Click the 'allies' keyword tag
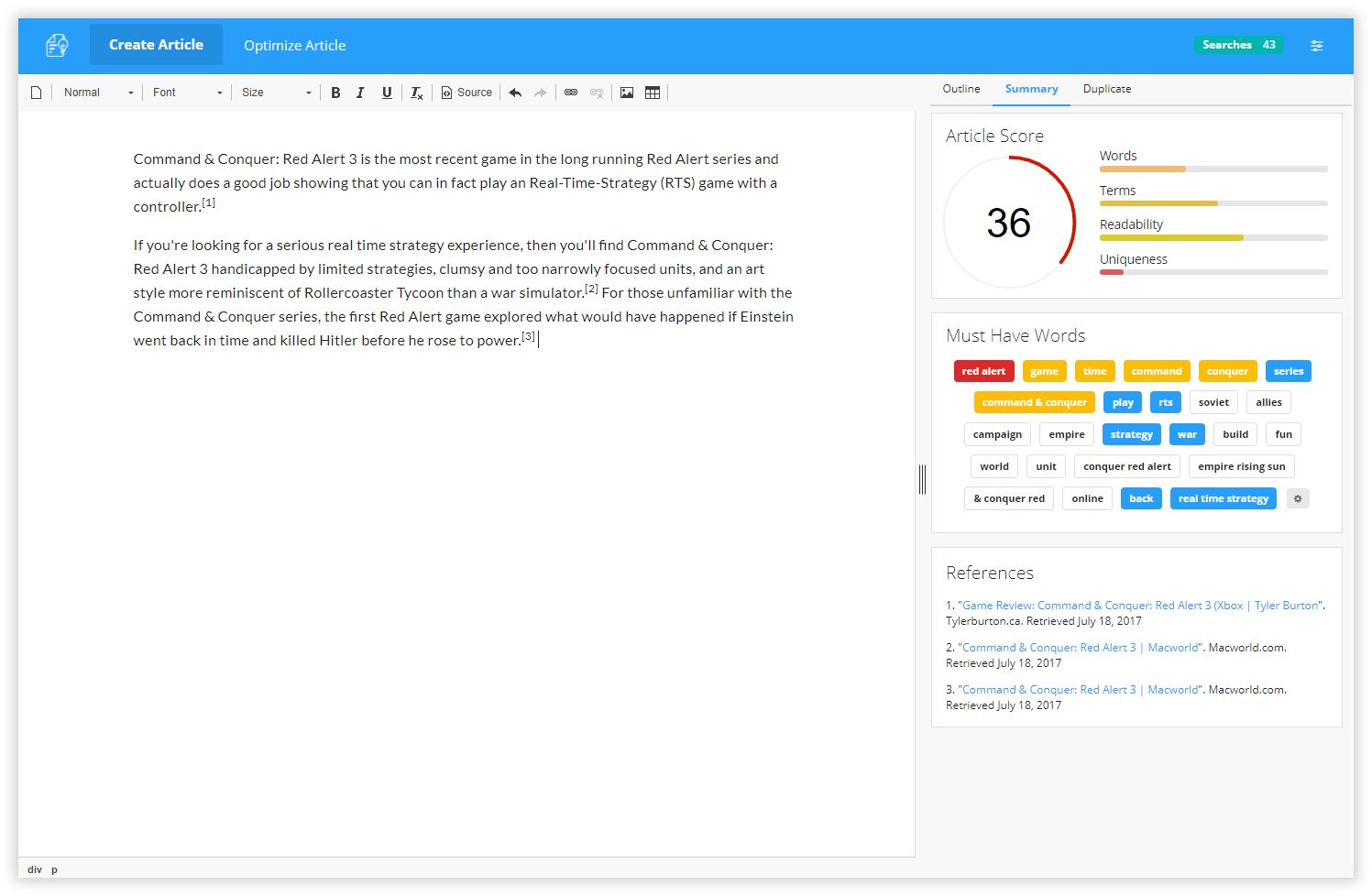The height and width of the screenshot is (896, 1372). 1268,402
